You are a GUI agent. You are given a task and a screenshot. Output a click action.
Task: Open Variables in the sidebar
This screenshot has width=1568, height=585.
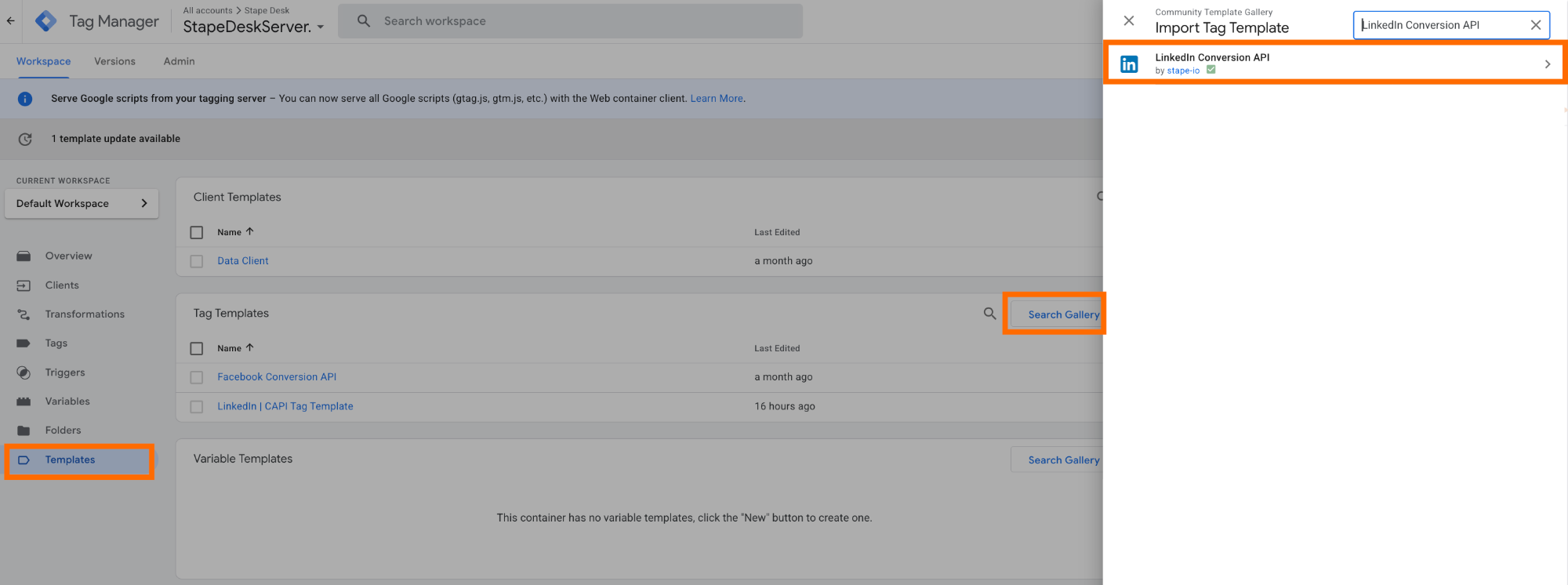(67, 402)
